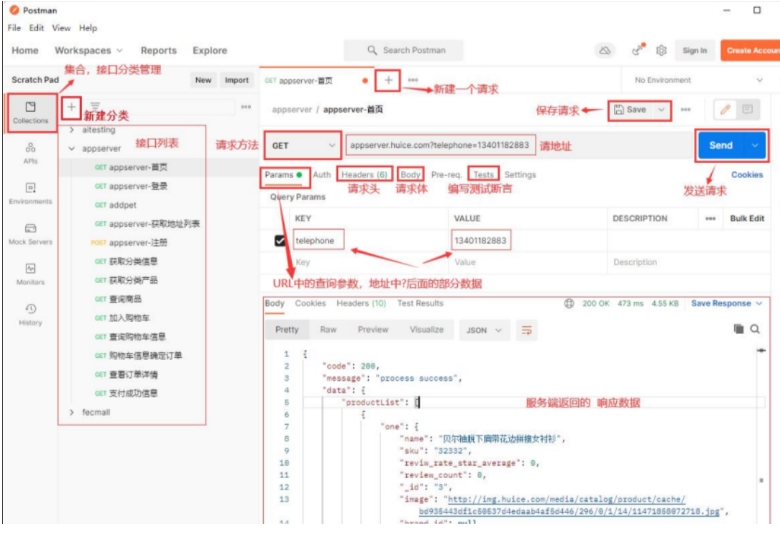Collapse the appserver collection

(x=72, y=148)
